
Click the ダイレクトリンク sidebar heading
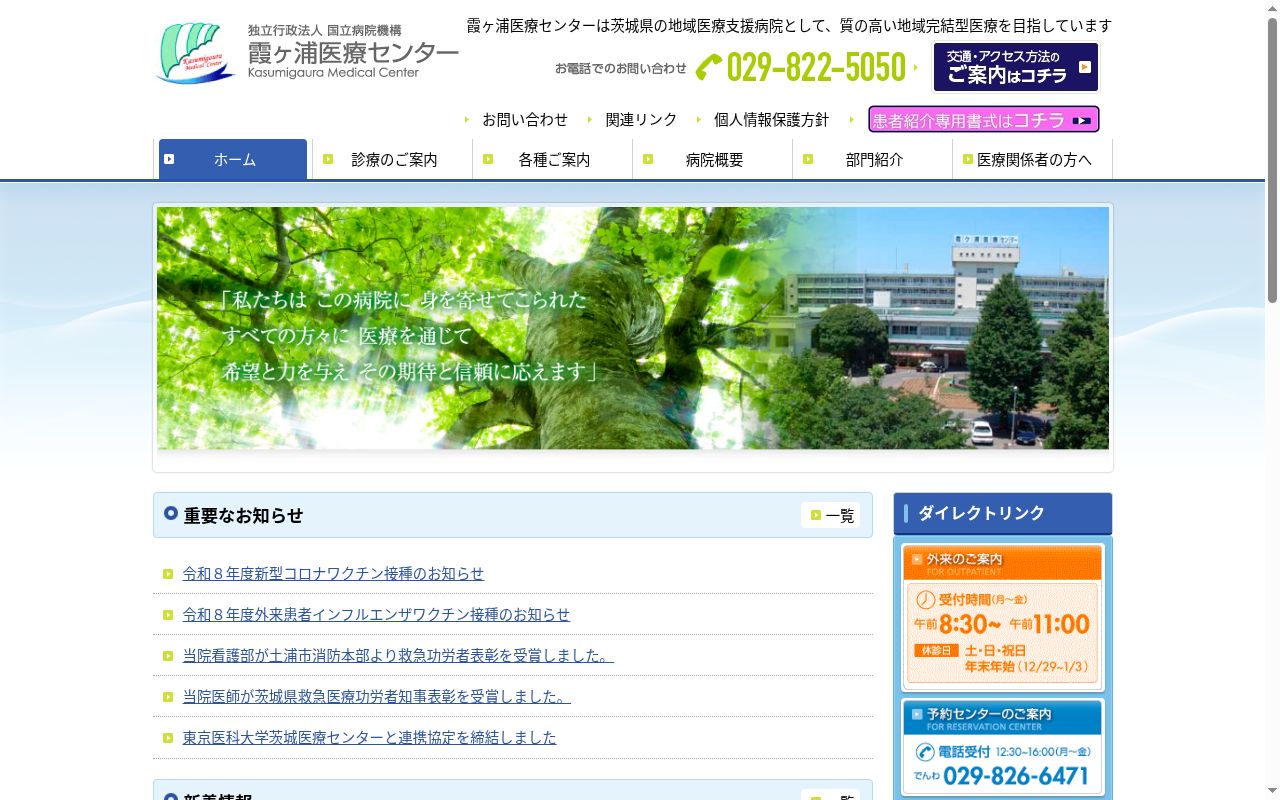1002,513
